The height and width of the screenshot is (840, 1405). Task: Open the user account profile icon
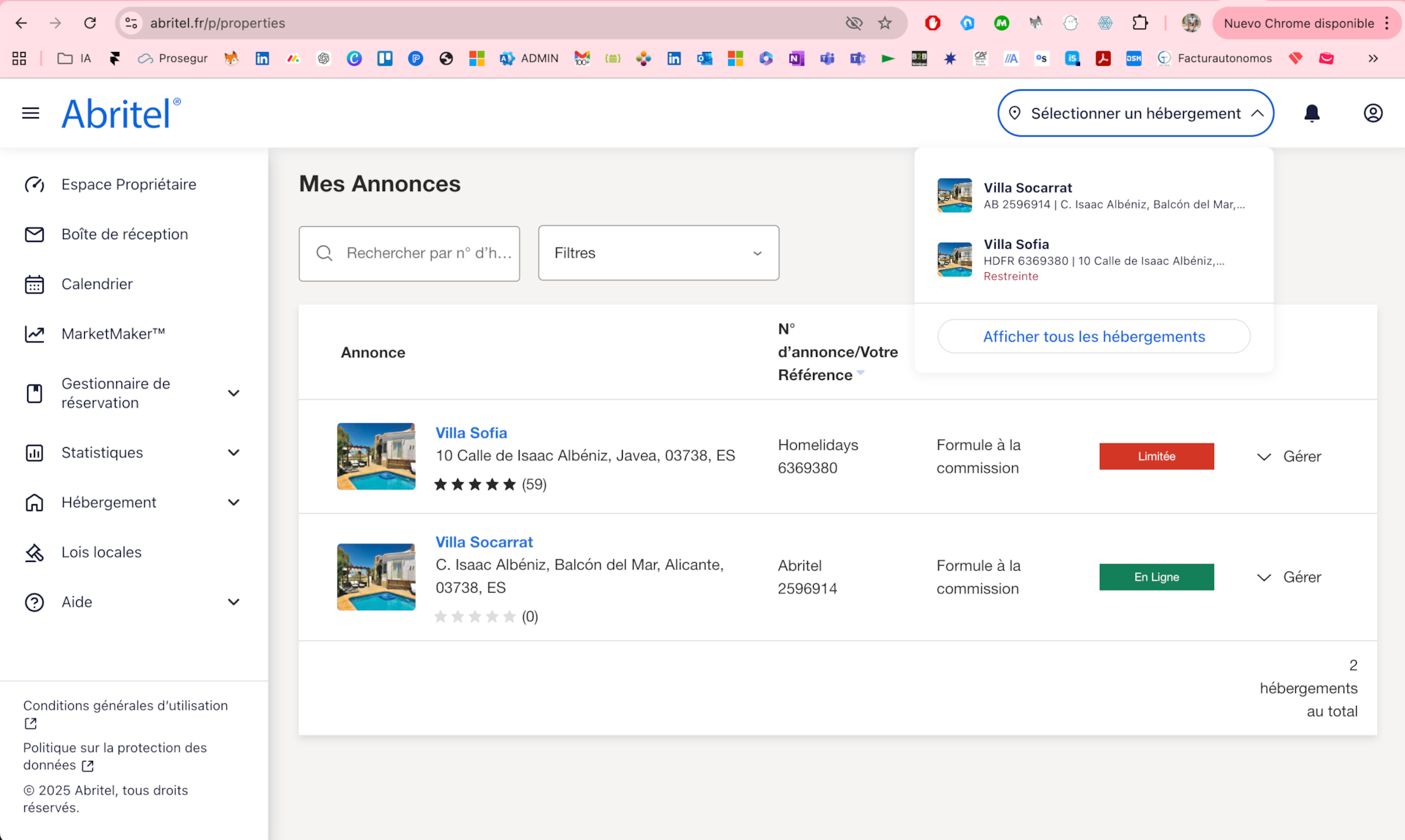[x=1373, y=113]
